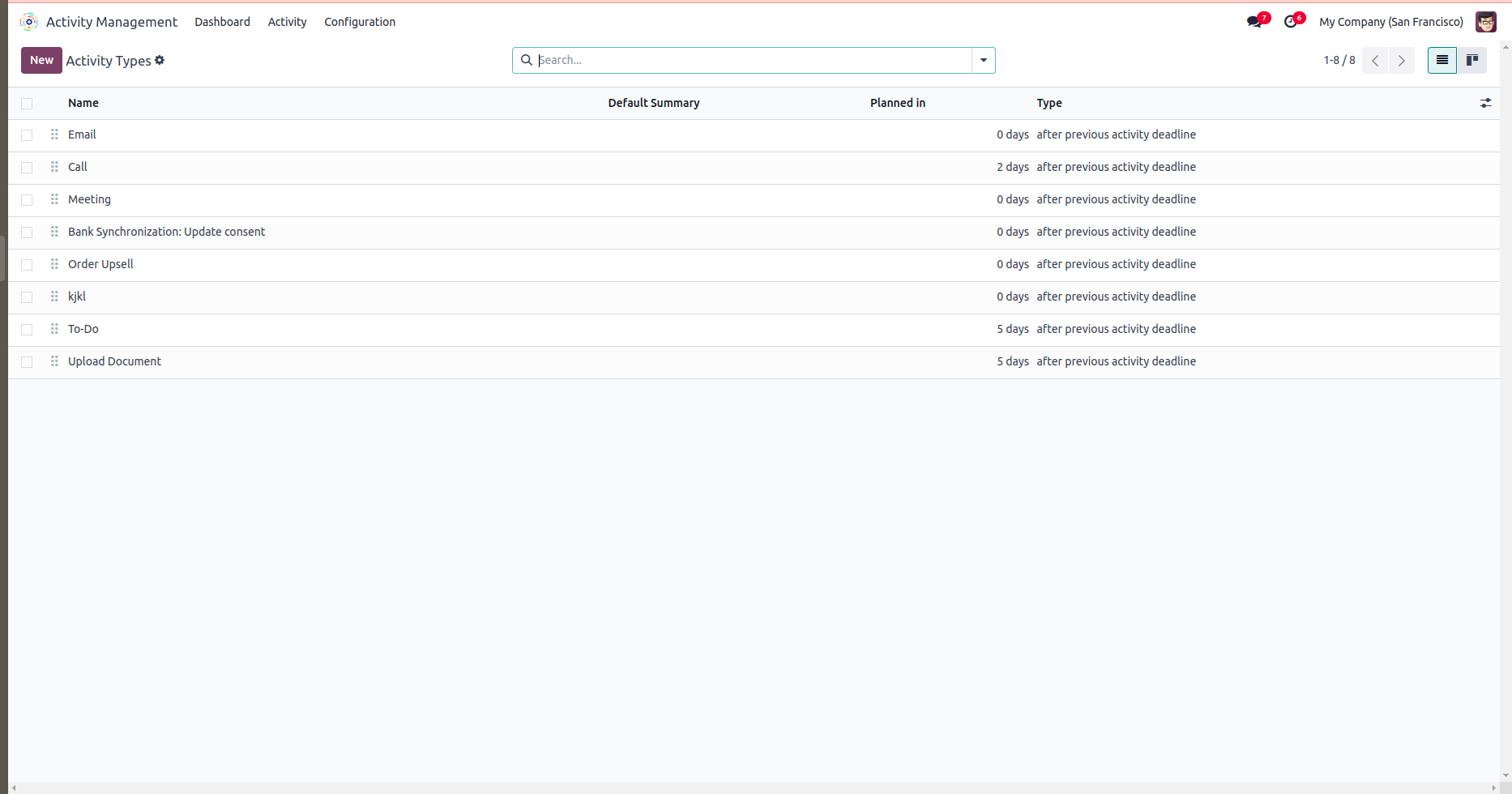Click the Type cell of the kjkl row
The image size is (1512, 794).
click(x=1117, y=297)
